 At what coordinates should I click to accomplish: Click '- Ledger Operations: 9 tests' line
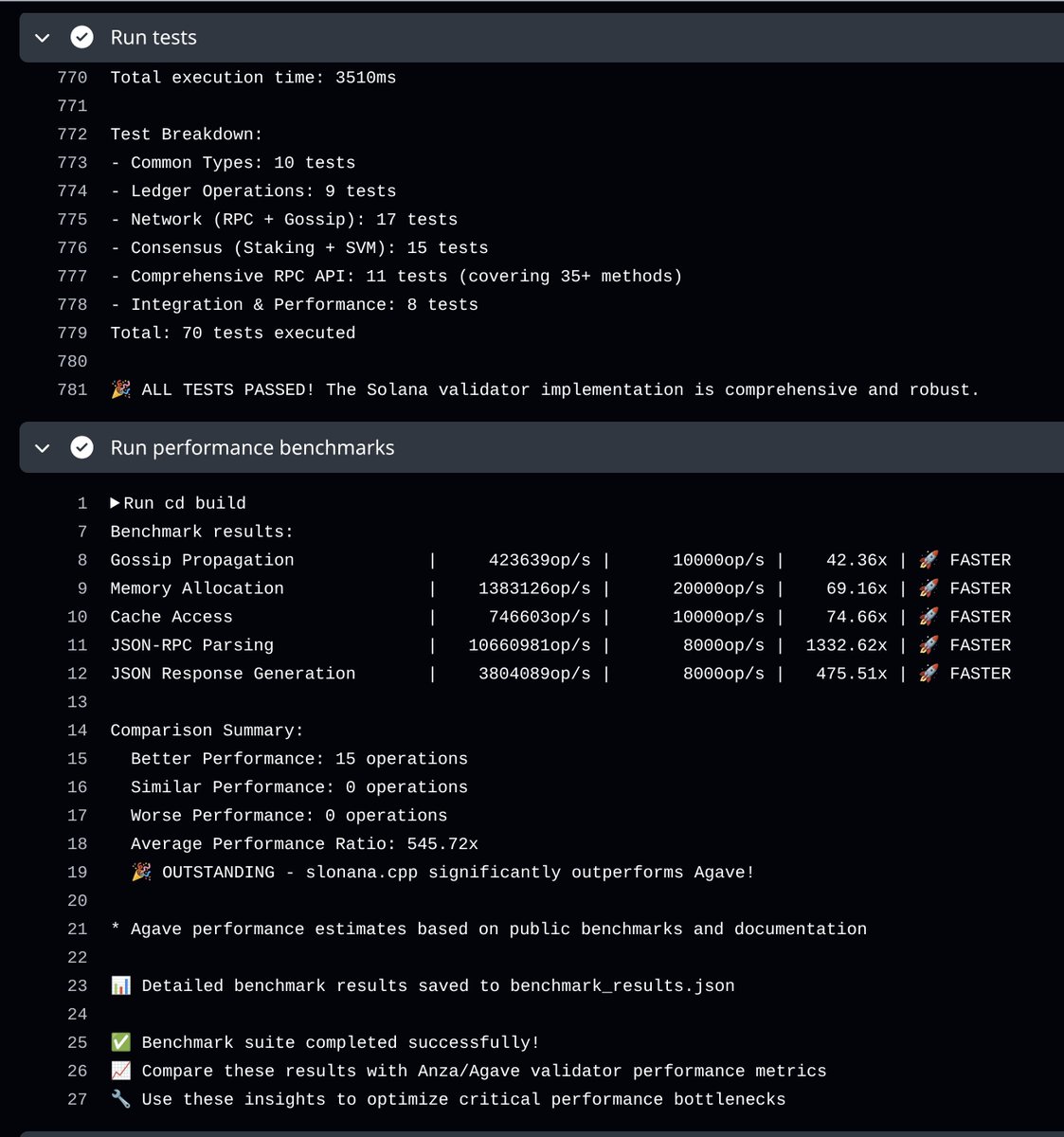[253, 191]
